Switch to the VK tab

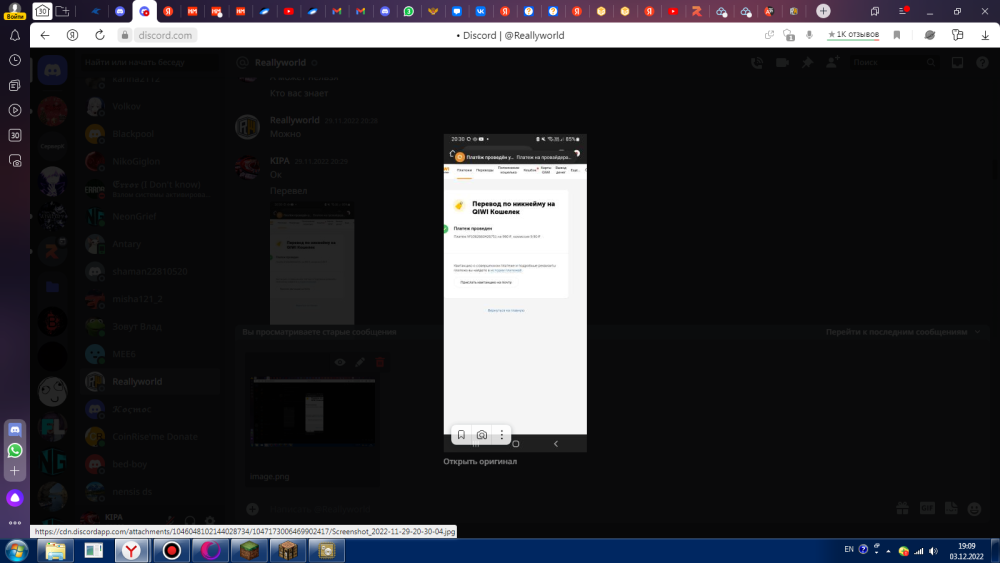click(481, 11)
